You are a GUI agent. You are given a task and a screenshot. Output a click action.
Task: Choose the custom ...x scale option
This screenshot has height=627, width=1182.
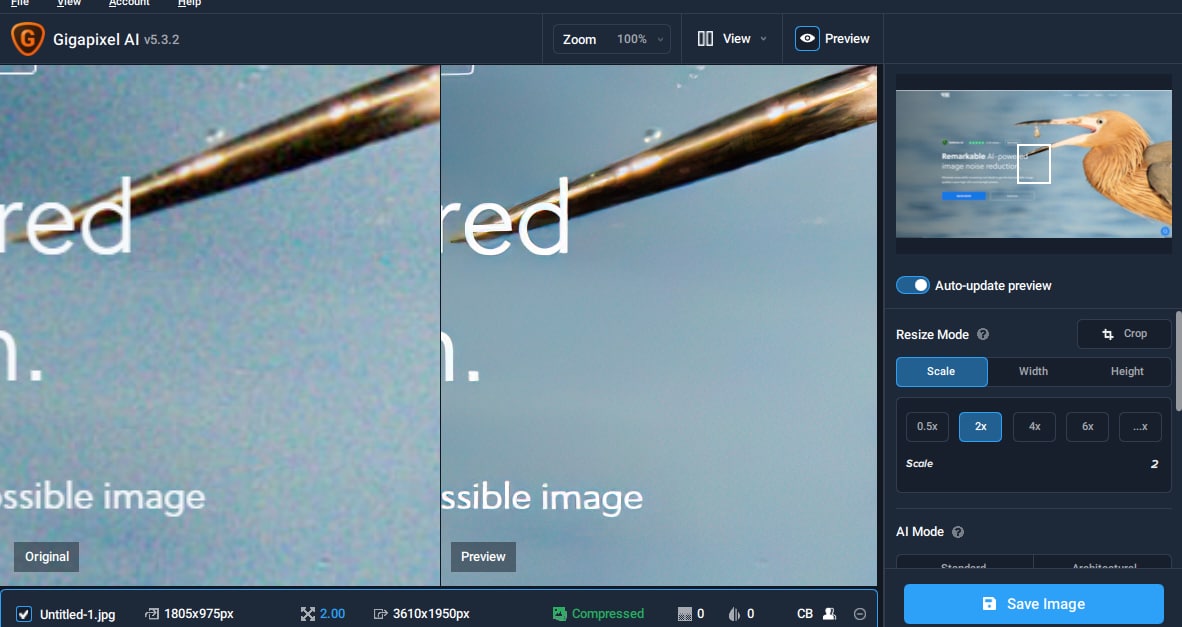coord(1140,427)
